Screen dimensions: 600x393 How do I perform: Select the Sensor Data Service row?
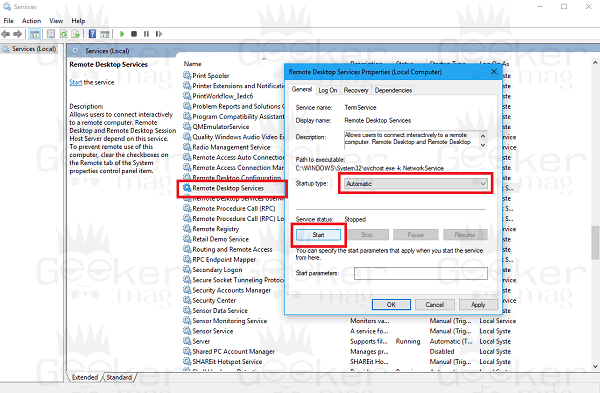(220, 310)
